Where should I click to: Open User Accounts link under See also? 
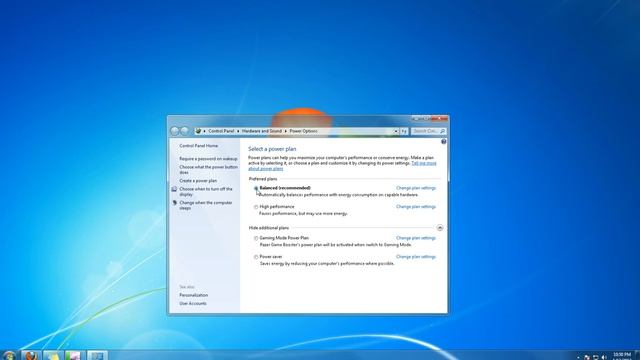pyautogui.click(x=193, y=304)
